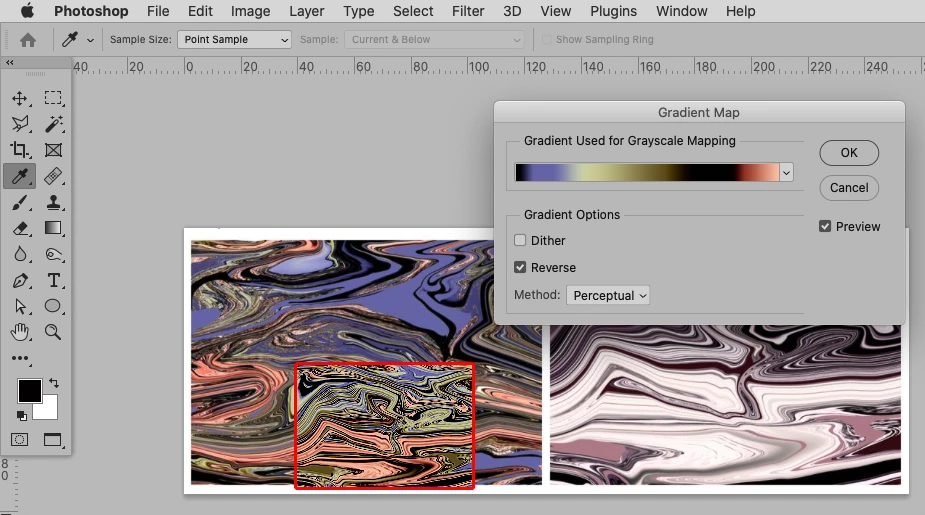The width and height of the screenshot is (925, 515).
Task: Click the pink-white marble image on canvas
Action: pyautogui.click(x=725, y=405)
